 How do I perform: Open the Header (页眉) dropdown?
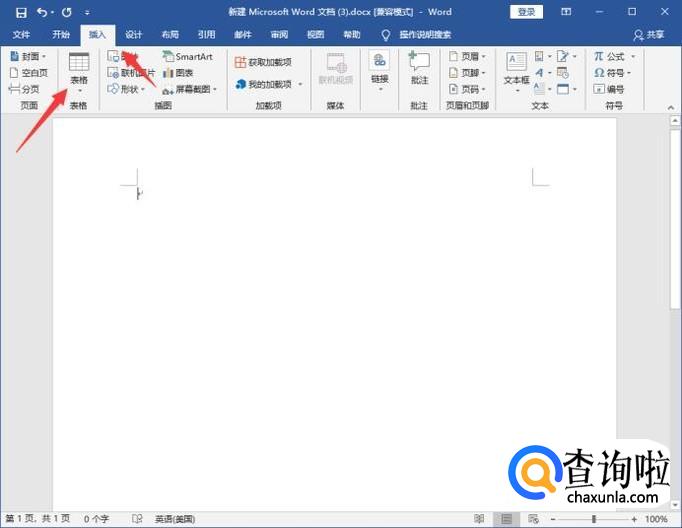coord(465,57)
